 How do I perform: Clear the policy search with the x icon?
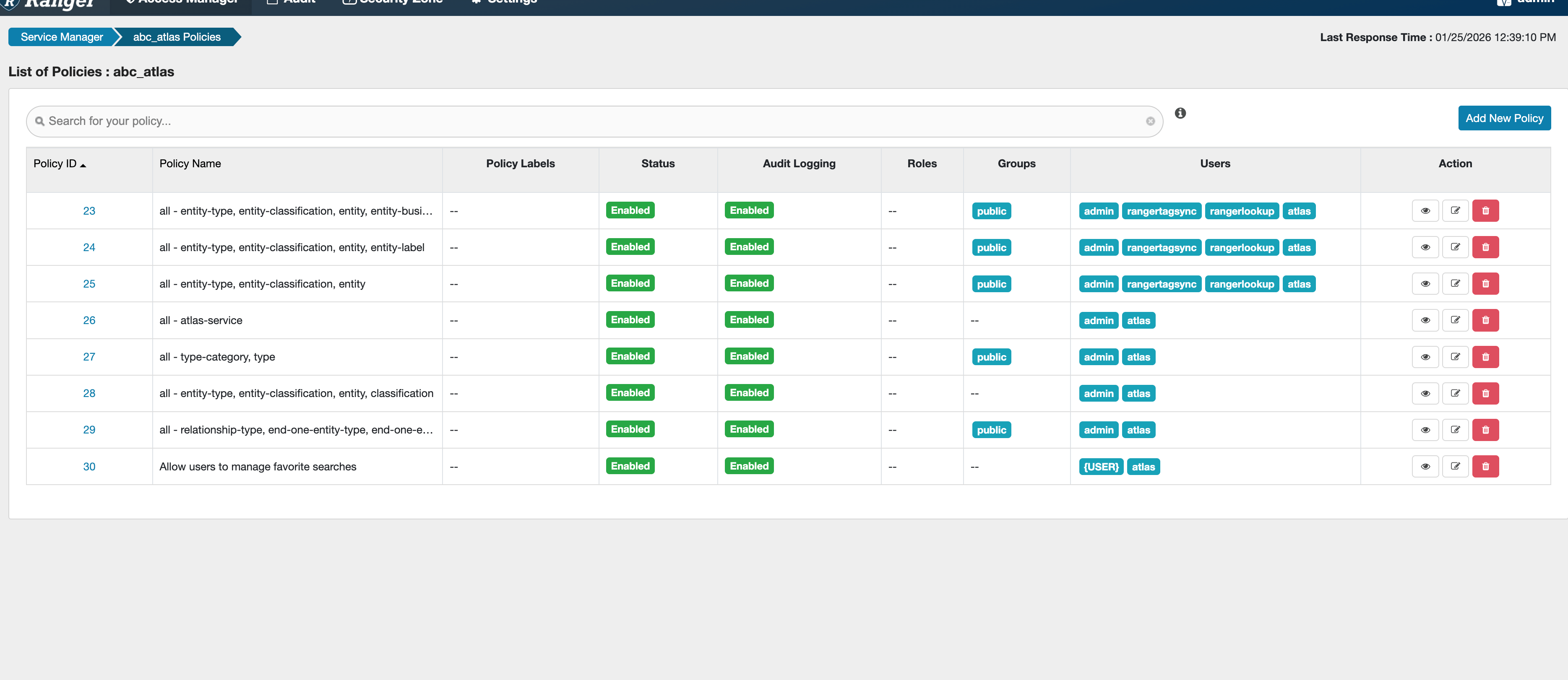click(1150, 121)
